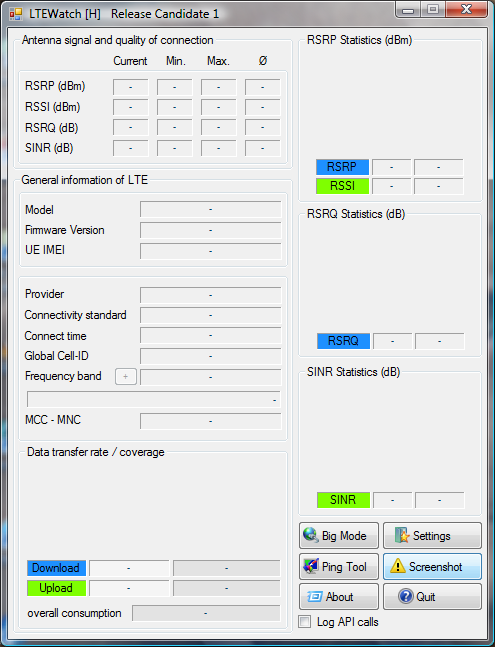This screenshot has height=647, width=495.
Task: Click the current RSRP value box
Action: pos(131,87)
